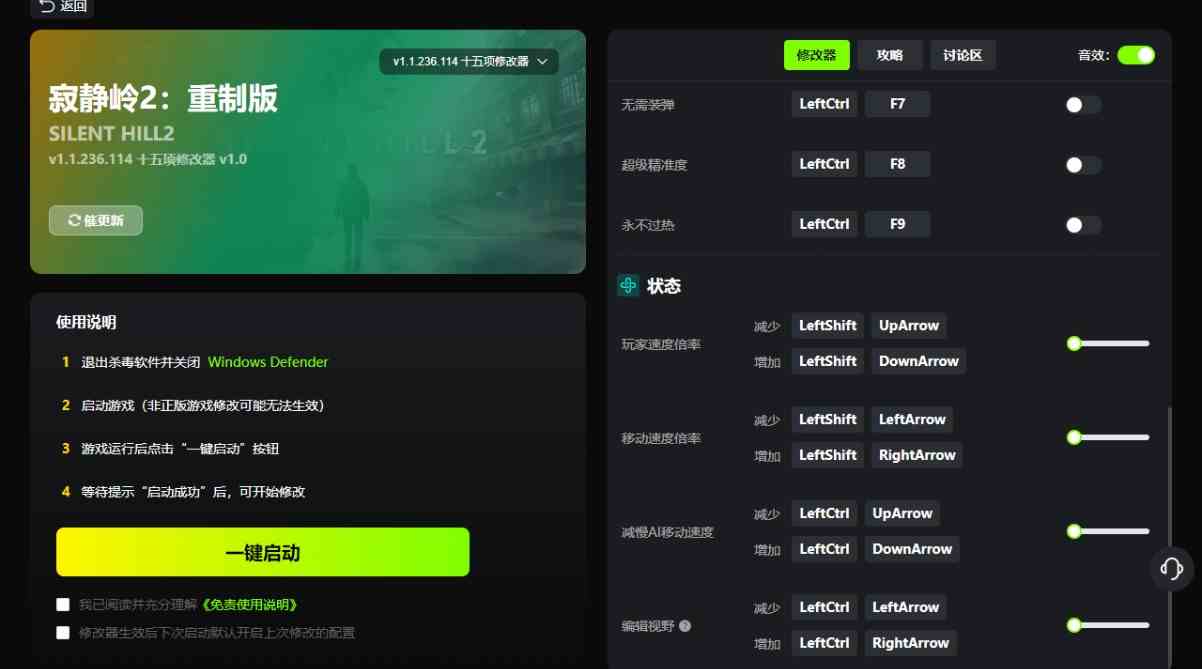Click LeftArrow key for 编辑视野 减少
The image size is (1202, 669).
(905, 607)
